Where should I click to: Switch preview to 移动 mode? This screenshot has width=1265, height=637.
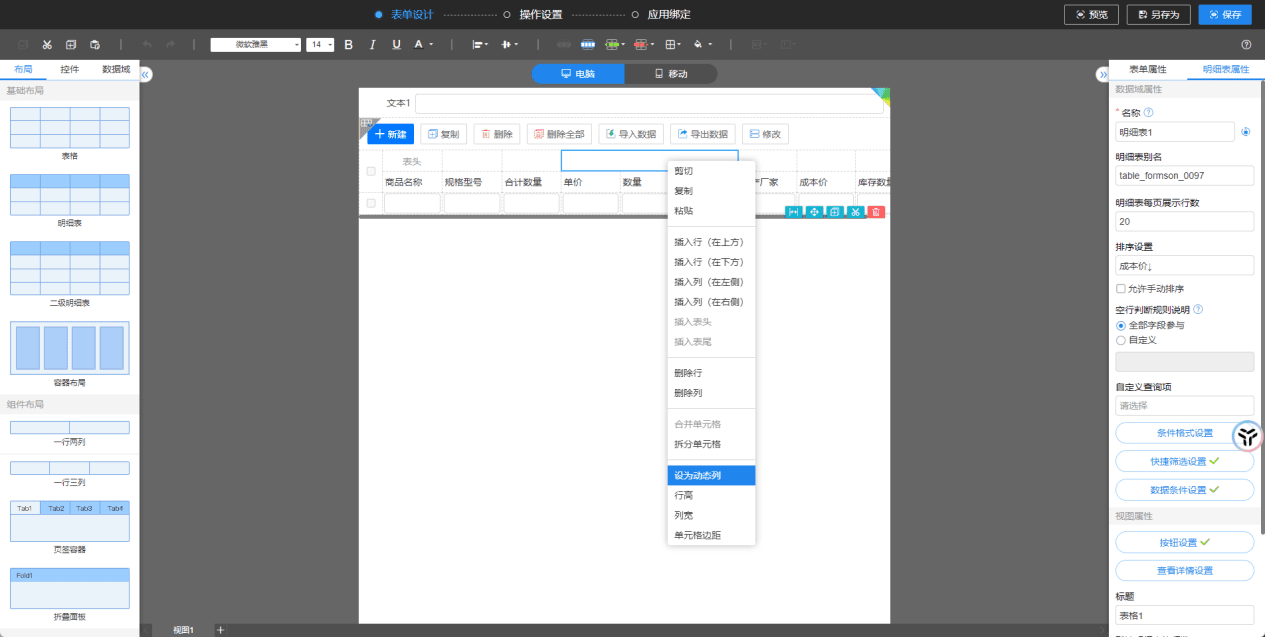(671, 74)
